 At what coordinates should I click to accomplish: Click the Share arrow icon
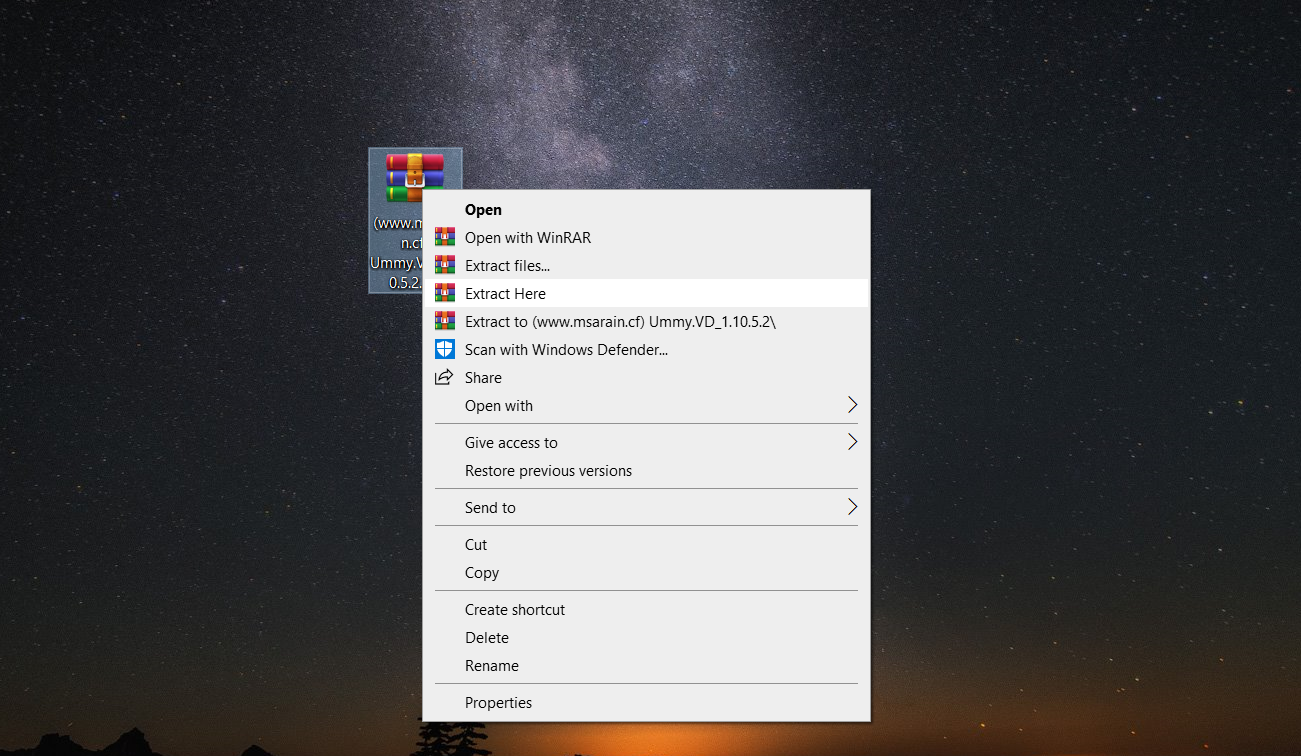[444, 377]
